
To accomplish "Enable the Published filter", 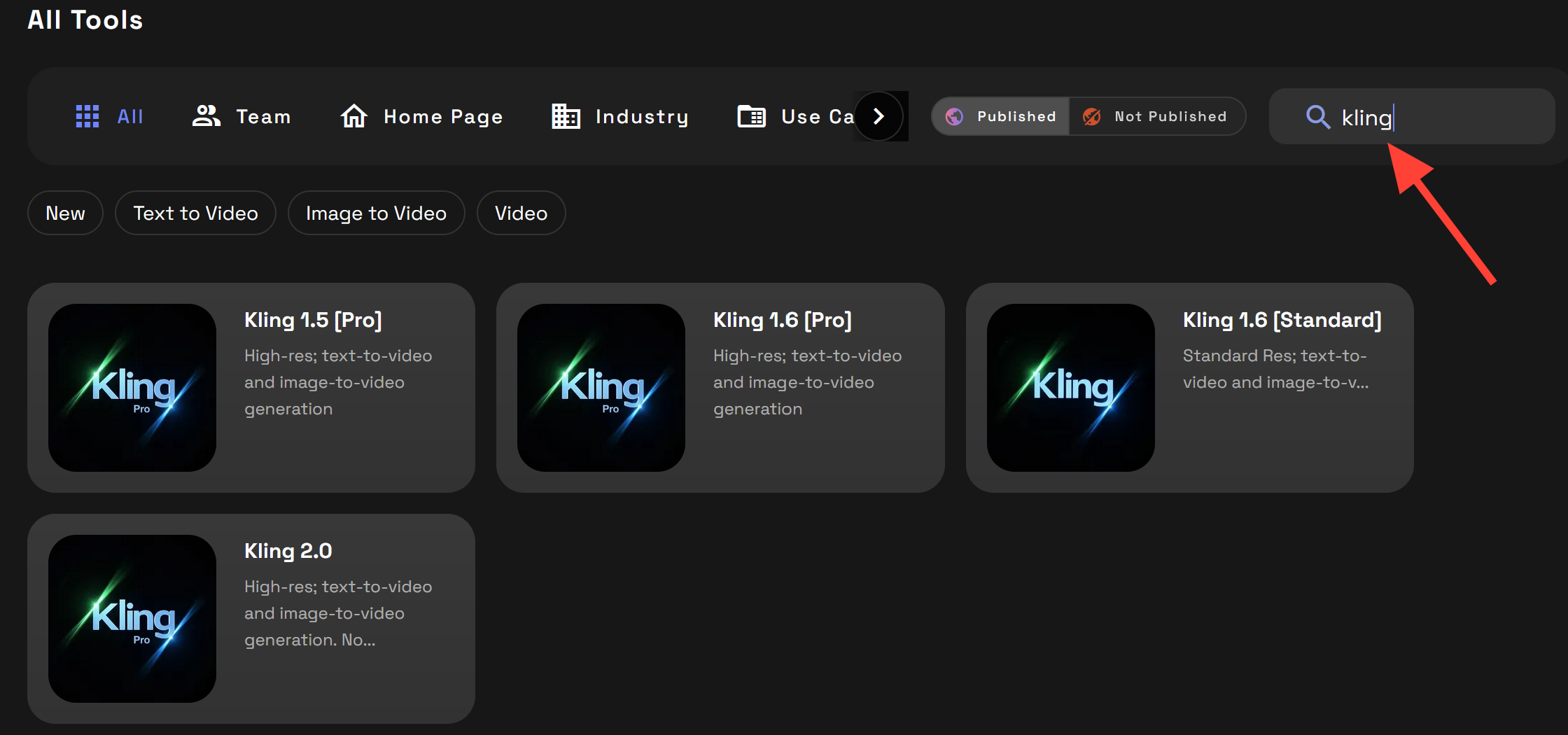I will (1000, 116).
